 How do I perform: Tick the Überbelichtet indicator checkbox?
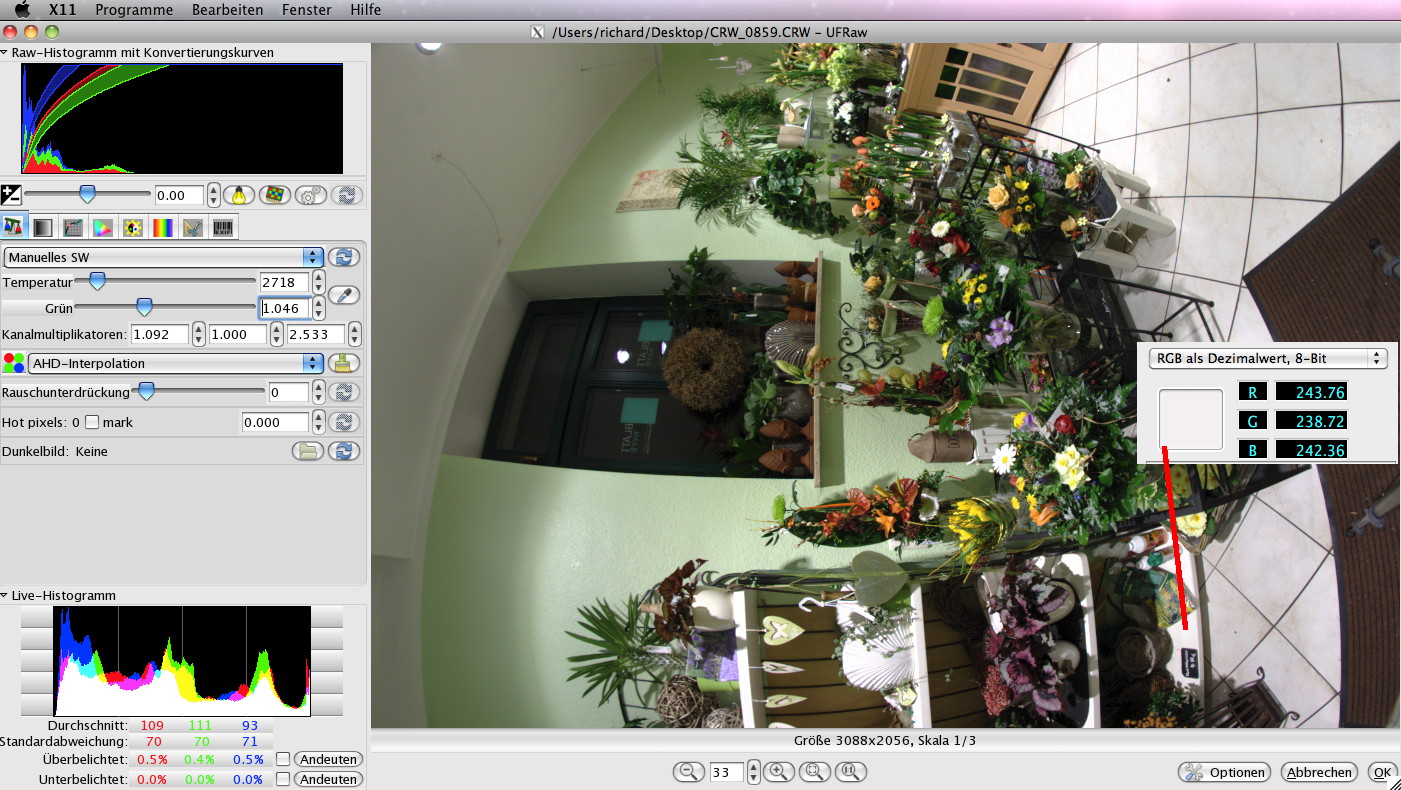pos(283,759)
